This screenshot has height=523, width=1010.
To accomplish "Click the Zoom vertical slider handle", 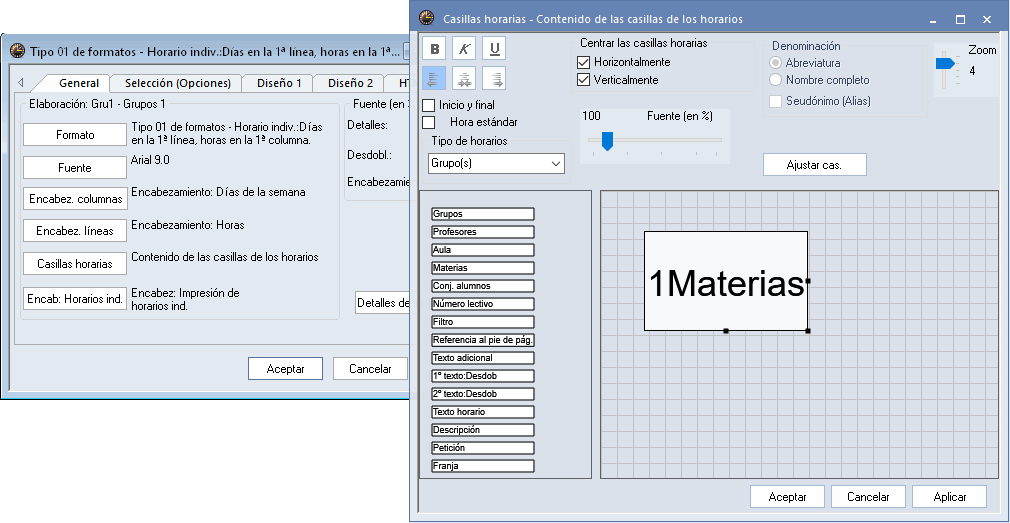I will (x=944, y=63).
